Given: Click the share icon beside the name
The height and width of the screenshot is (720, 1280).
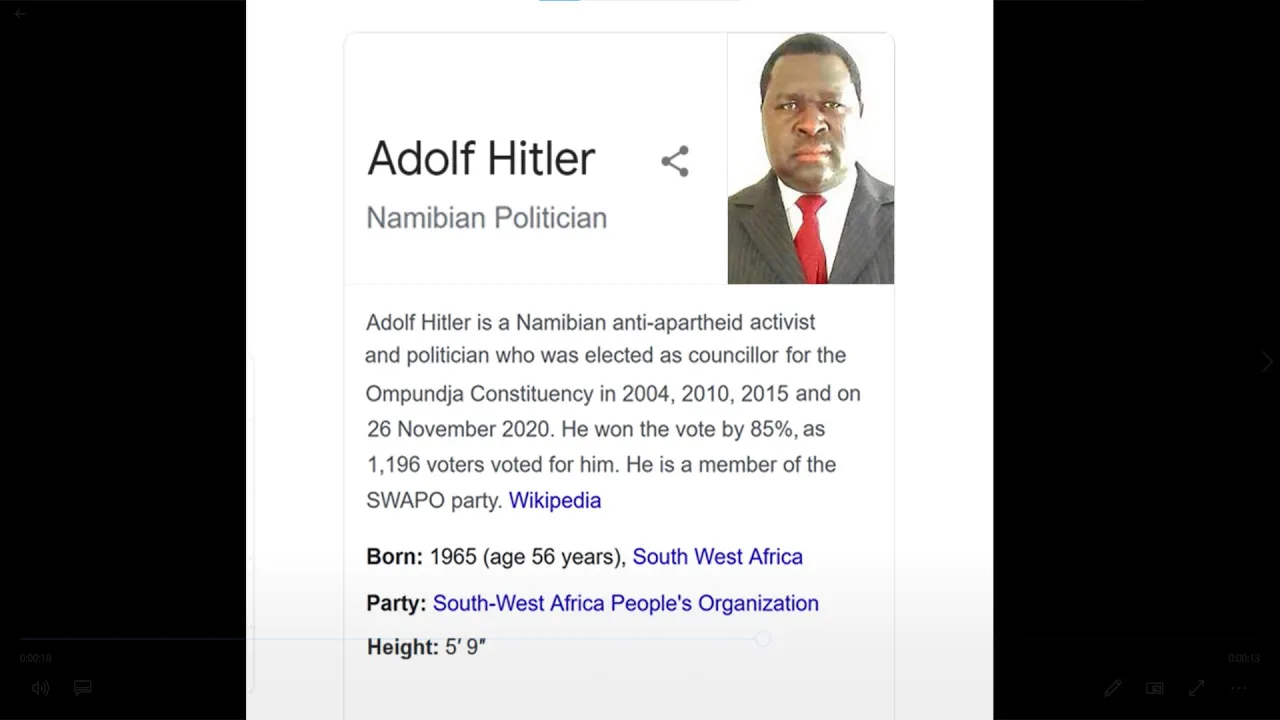Looking at the screenshot, I should pos(675,161).
